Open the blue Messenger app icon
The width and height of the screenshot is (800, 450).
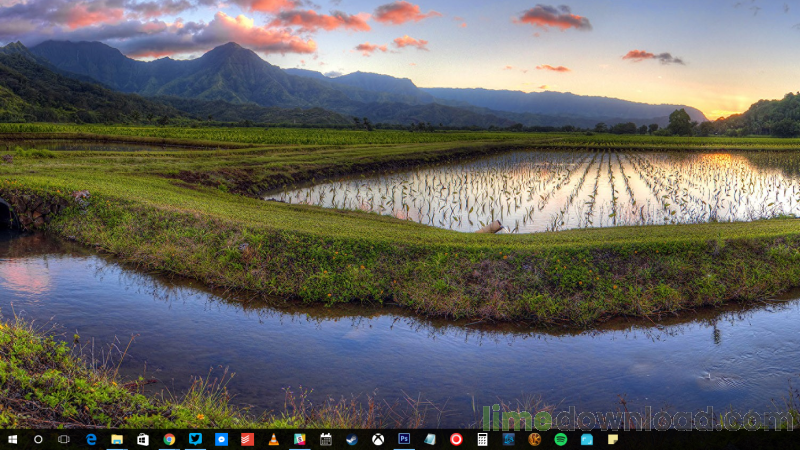(221, 439)
